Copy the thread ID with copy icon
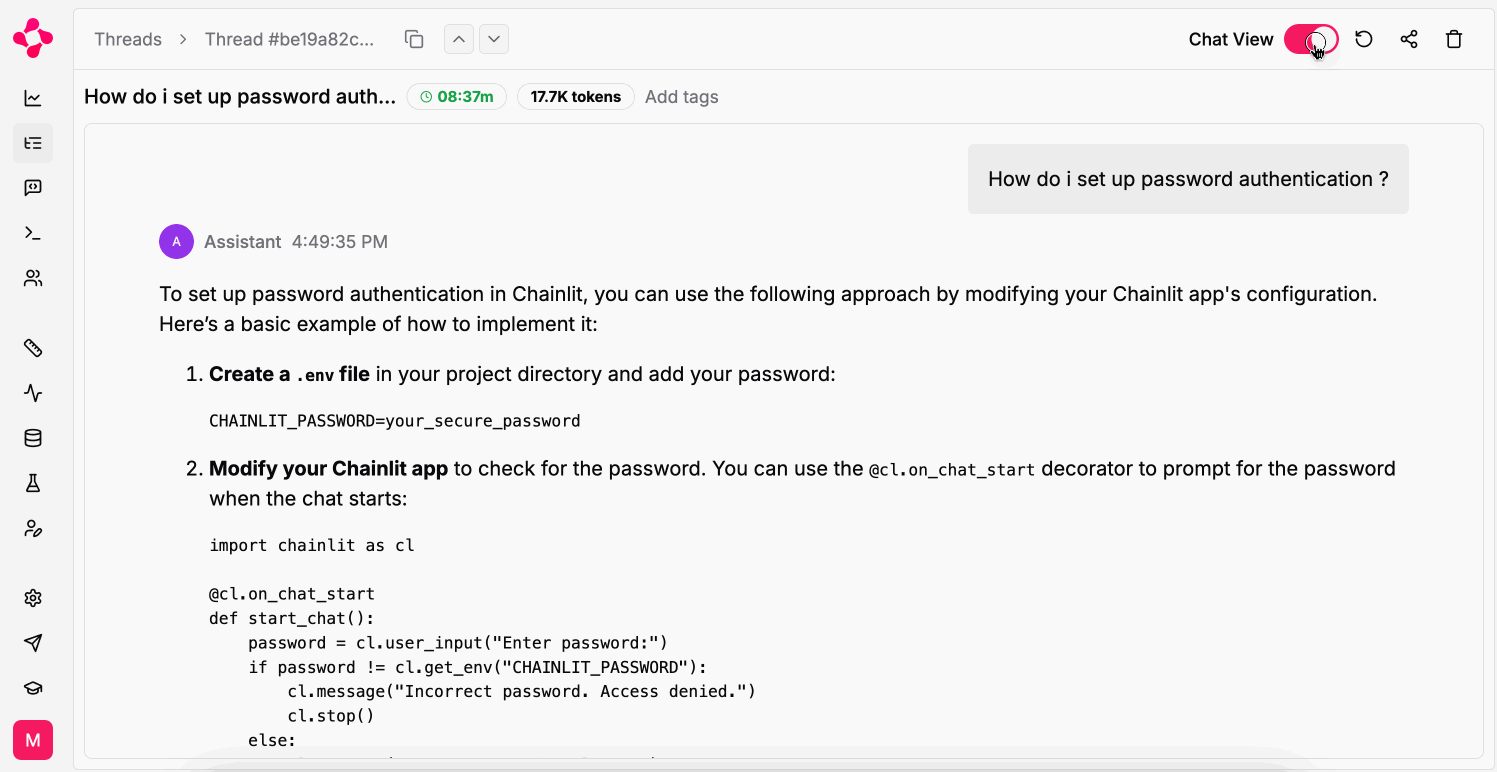1497x772 pixels. 414,39
